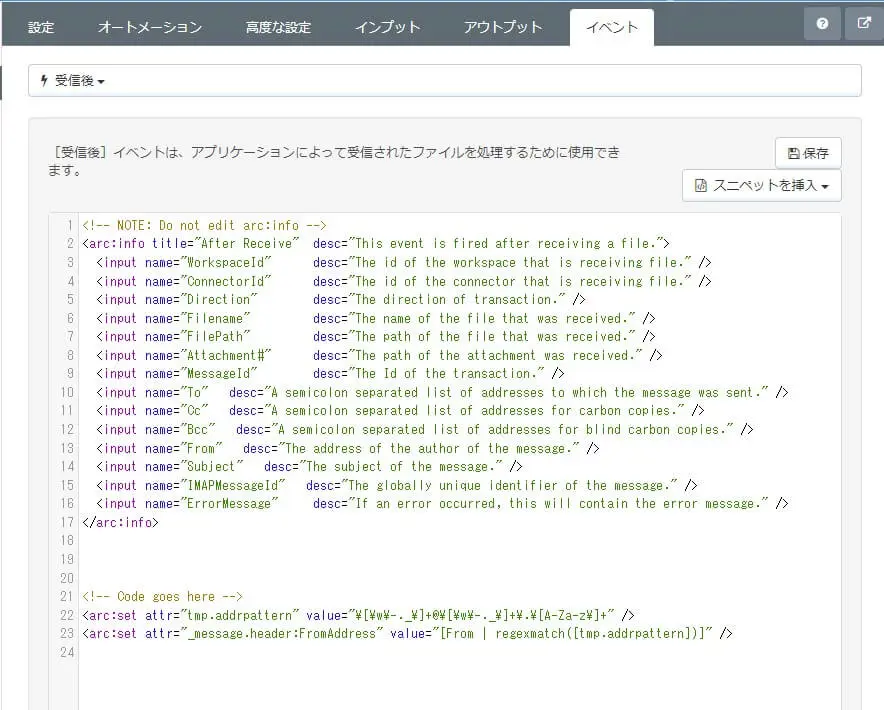Screen dimensions: 884x710
Task: Click the ErrorMessage input definition line
Action: point(442,504)
